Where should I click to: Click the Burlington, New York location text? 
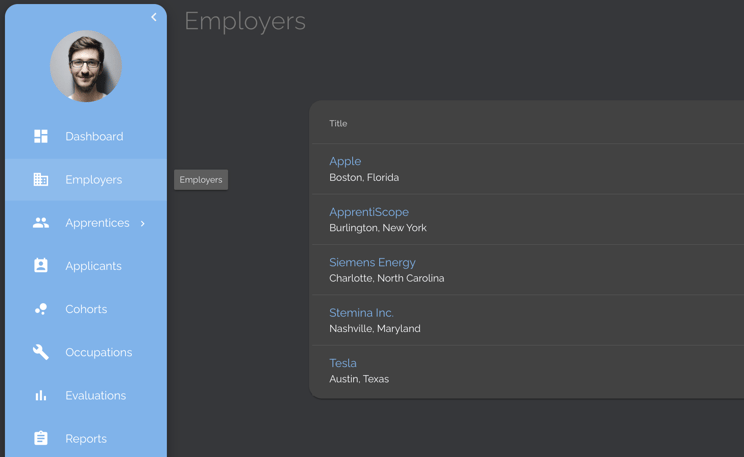tap(378, 228)
